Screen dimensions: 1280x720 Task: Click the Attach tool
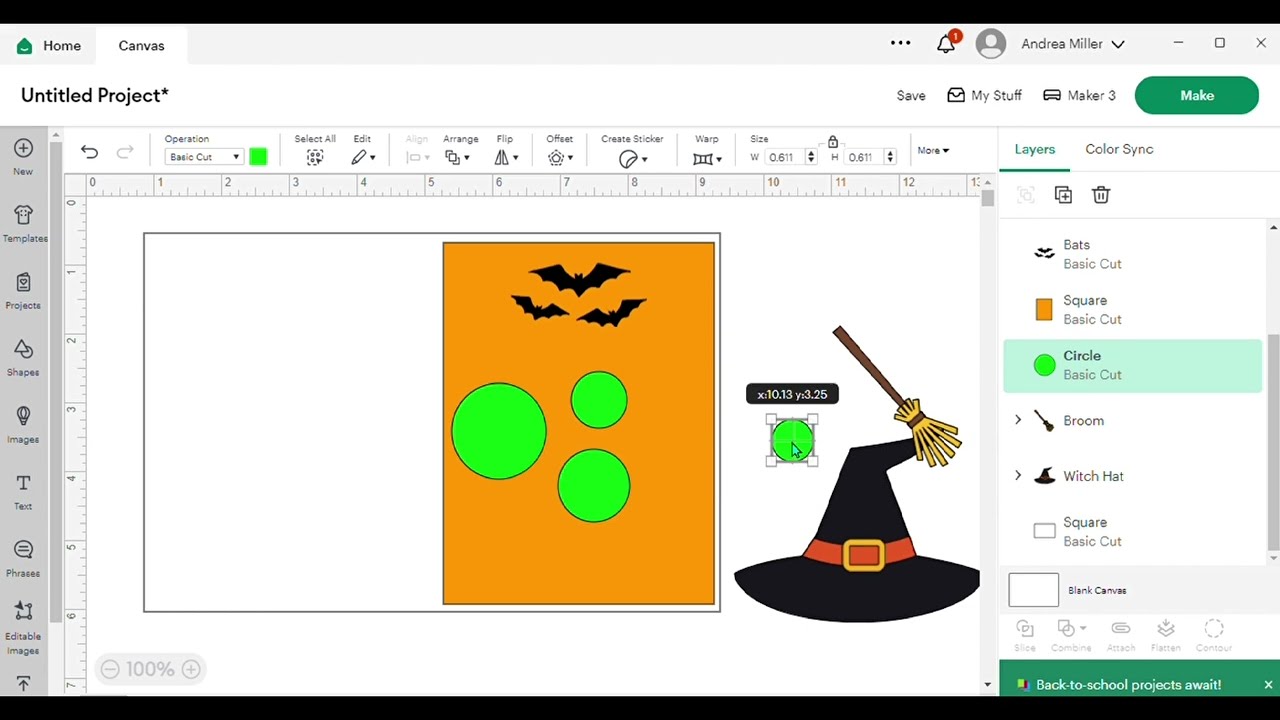tap(1121, 635)
